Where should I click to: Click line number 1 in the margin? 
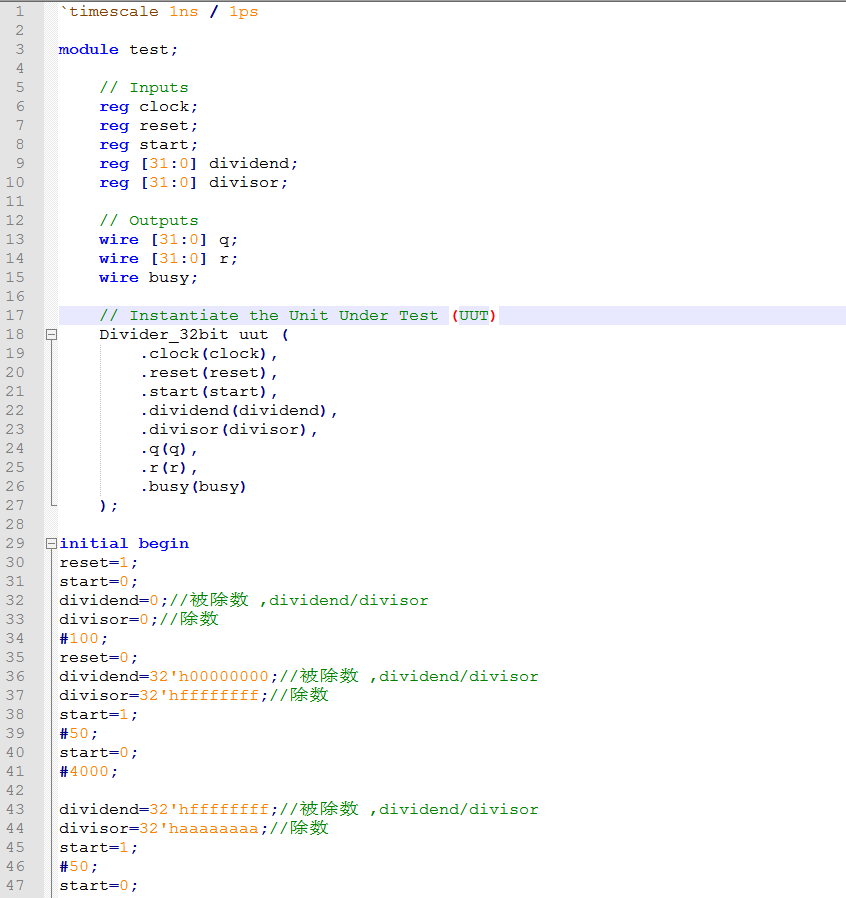pyautogui.click(x=19, y=11)
